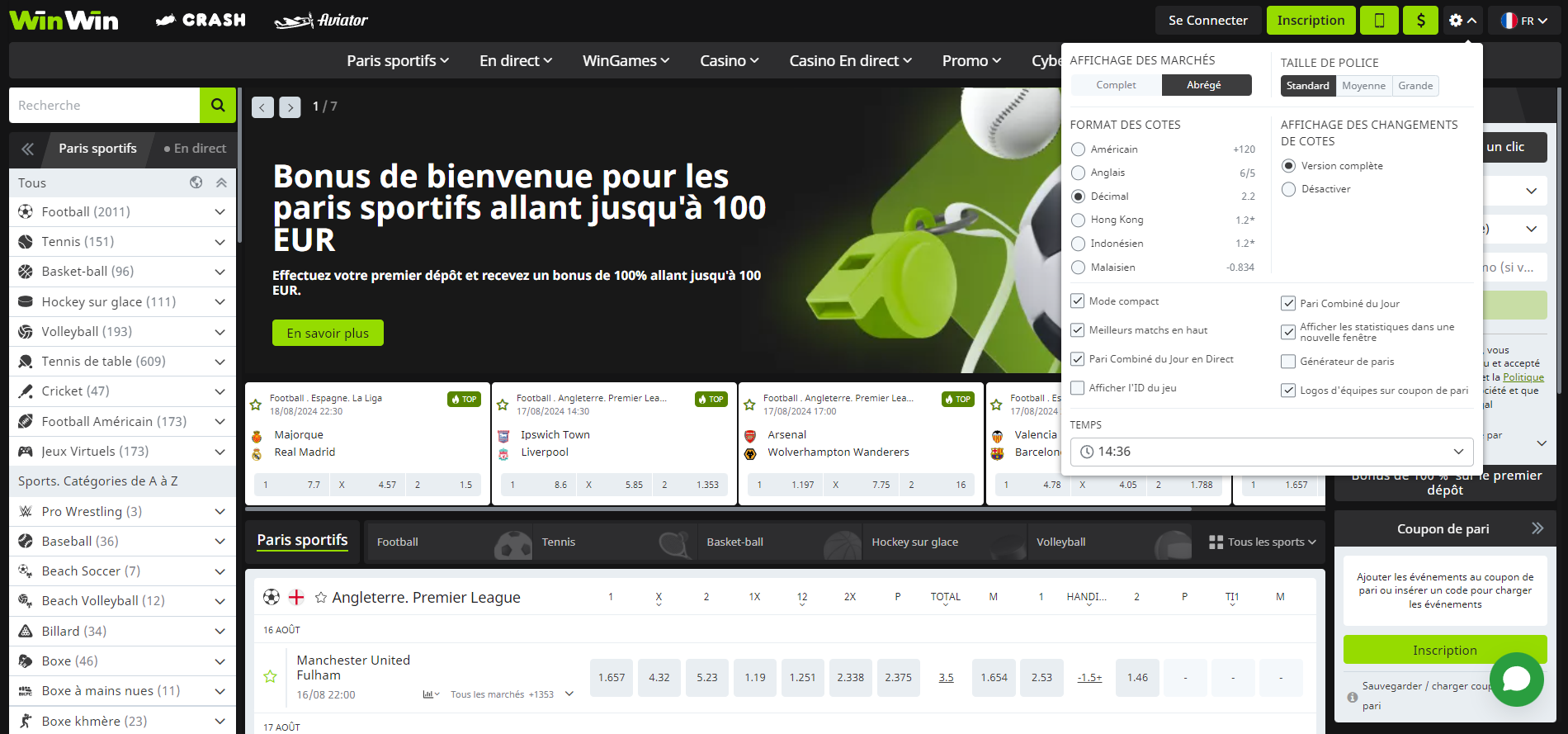Open the Paris sportifs top menu

tap(398, 61)
